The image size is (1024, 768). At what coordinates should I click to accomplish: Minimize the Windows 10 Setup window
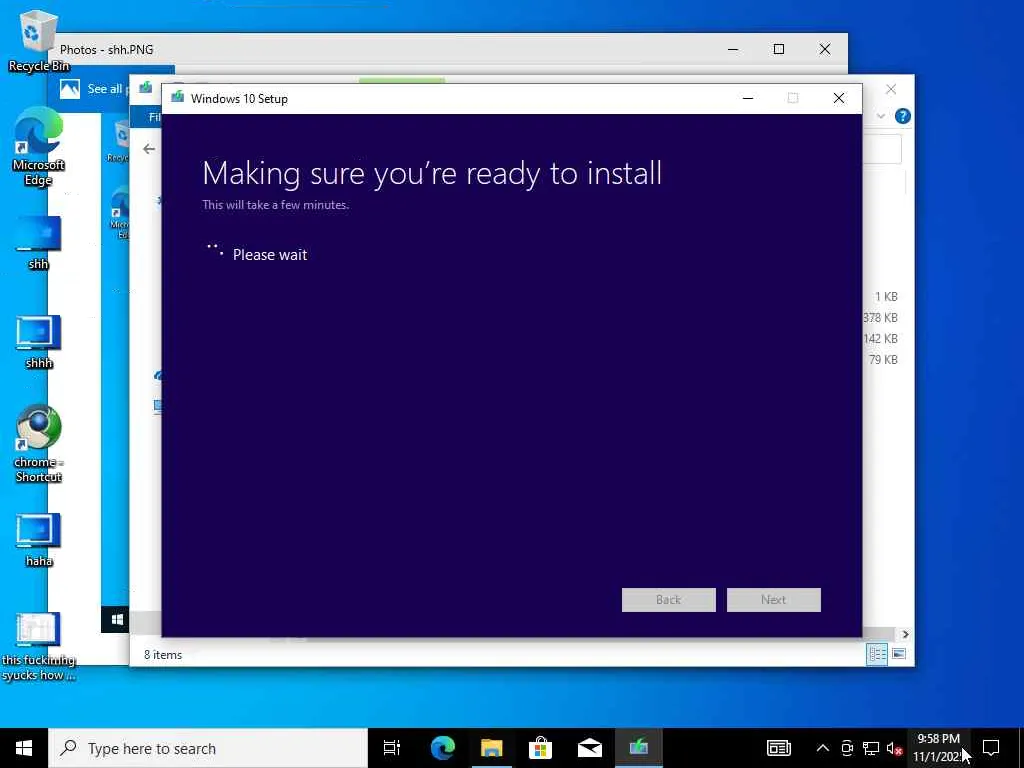(748, 98)
